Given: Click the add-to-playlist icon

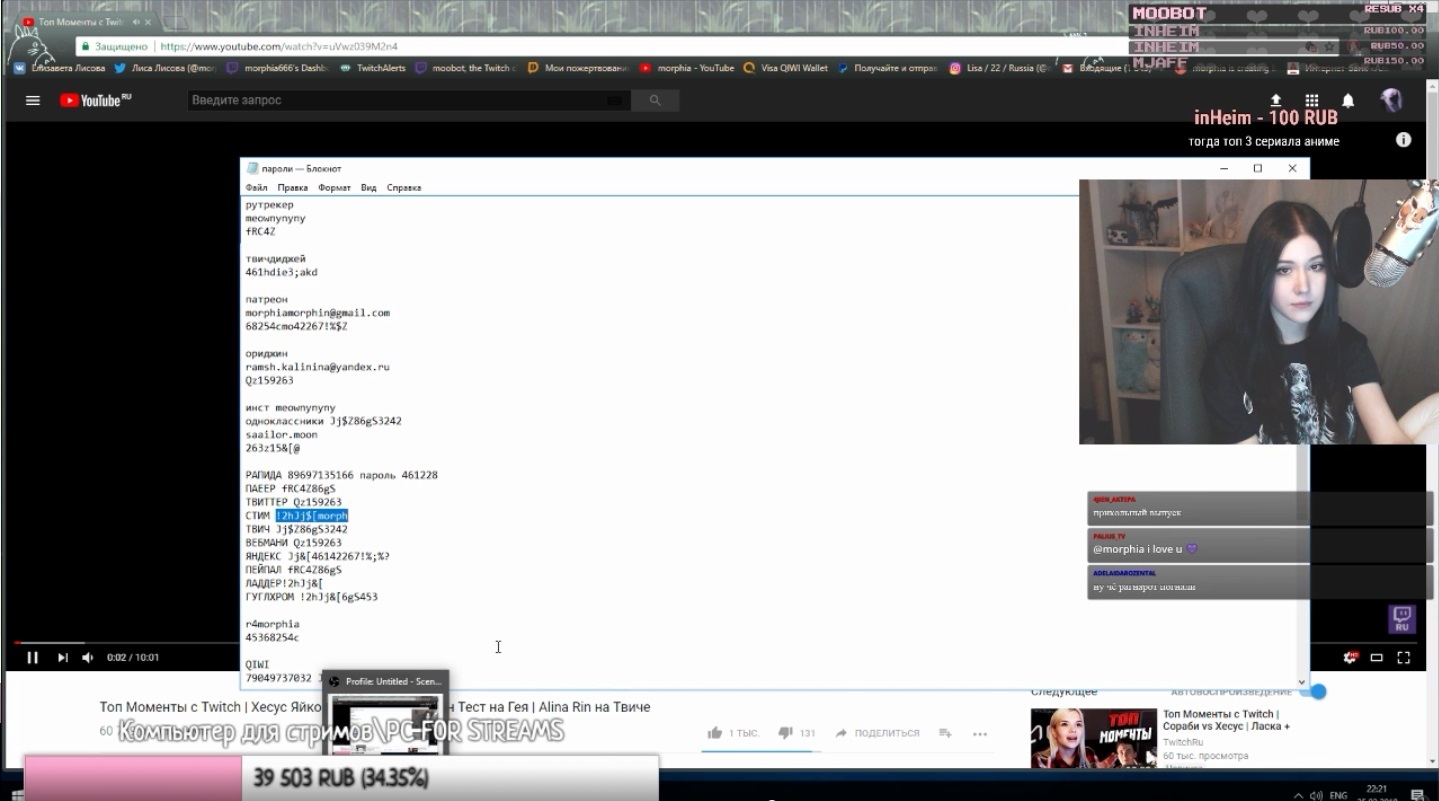Looking at the screenshot, I should [945, 733].
